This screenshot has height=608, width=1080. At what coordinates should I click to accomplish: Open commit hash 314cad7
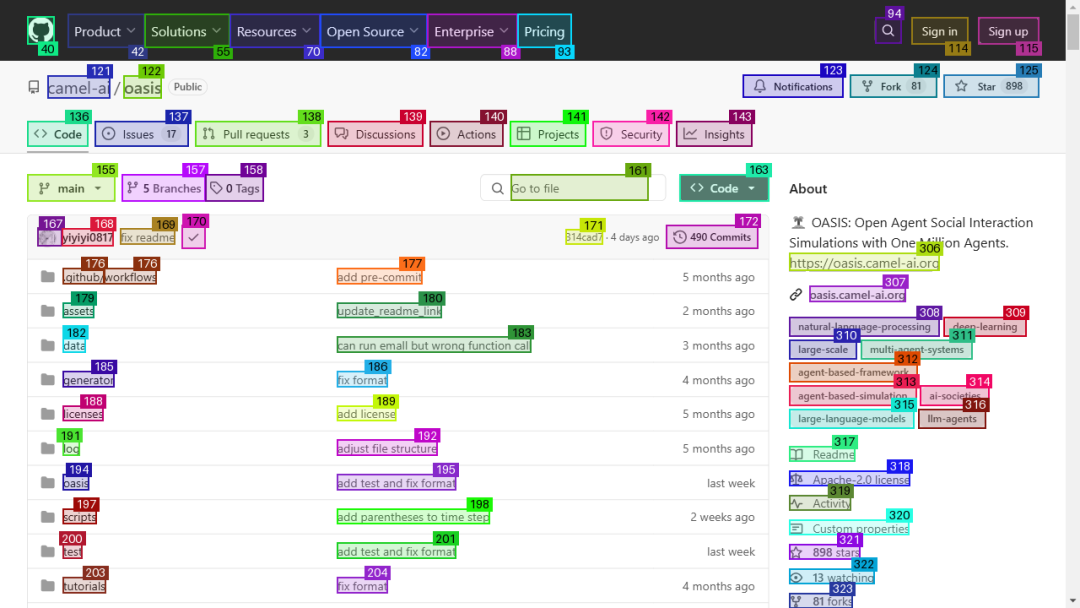pos(584,237)
